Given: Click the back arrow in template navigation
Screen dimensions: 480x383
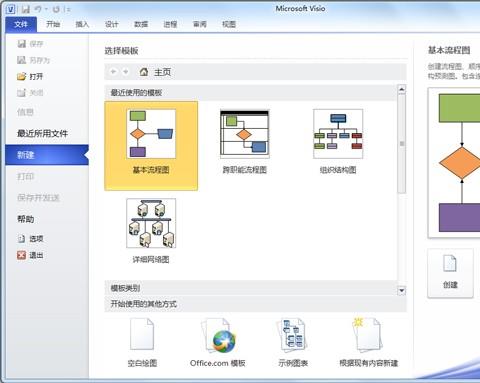Looking at the screenshot, I should [x=113, y=71].
